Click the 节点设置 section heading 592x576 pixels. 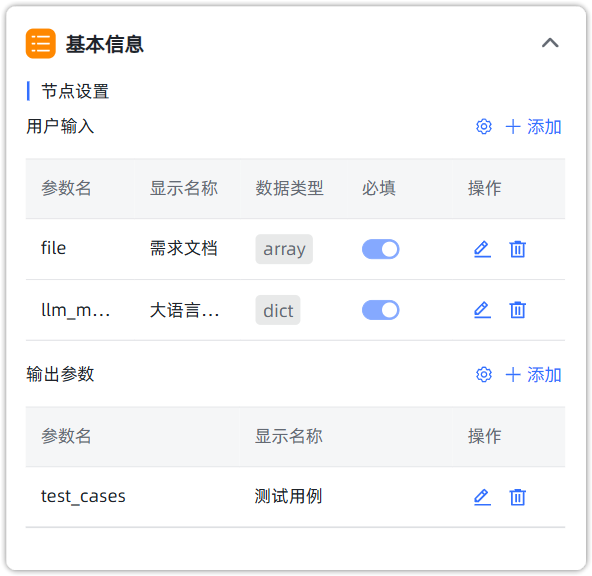point(75,91)
